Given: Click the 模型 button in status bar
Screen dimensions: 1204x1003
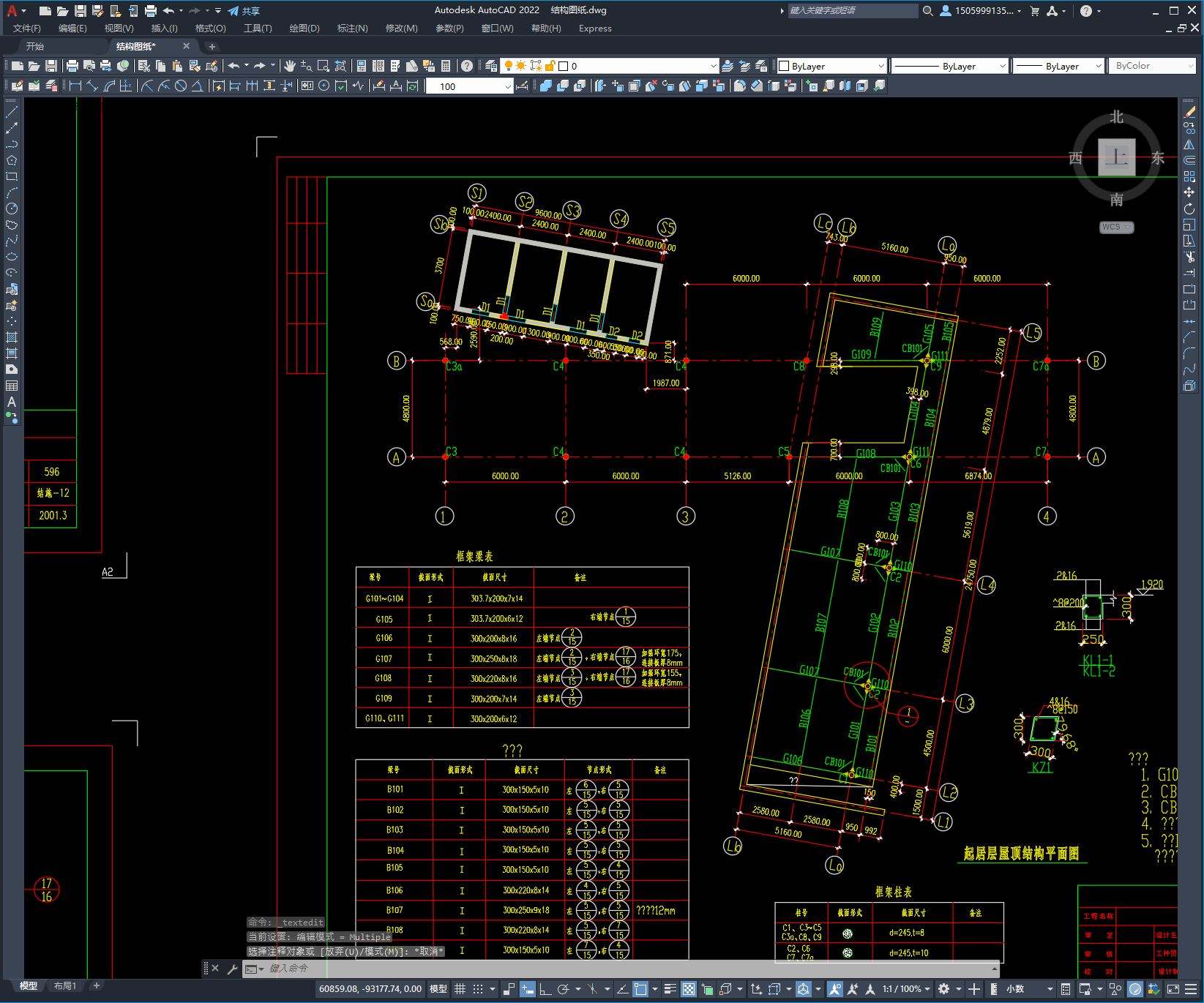Looking at the screenshot, I should (438, 989).
